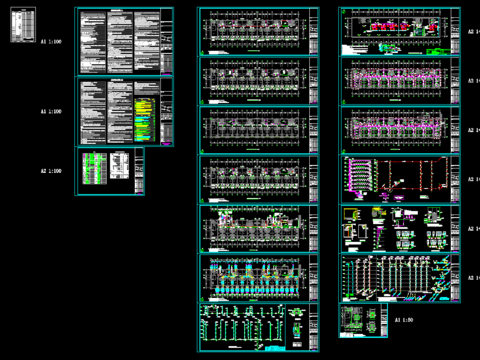Click the lower magenta heating floor plan
The width and height of the screenshot is (480, 360).
tap(400, 130)
